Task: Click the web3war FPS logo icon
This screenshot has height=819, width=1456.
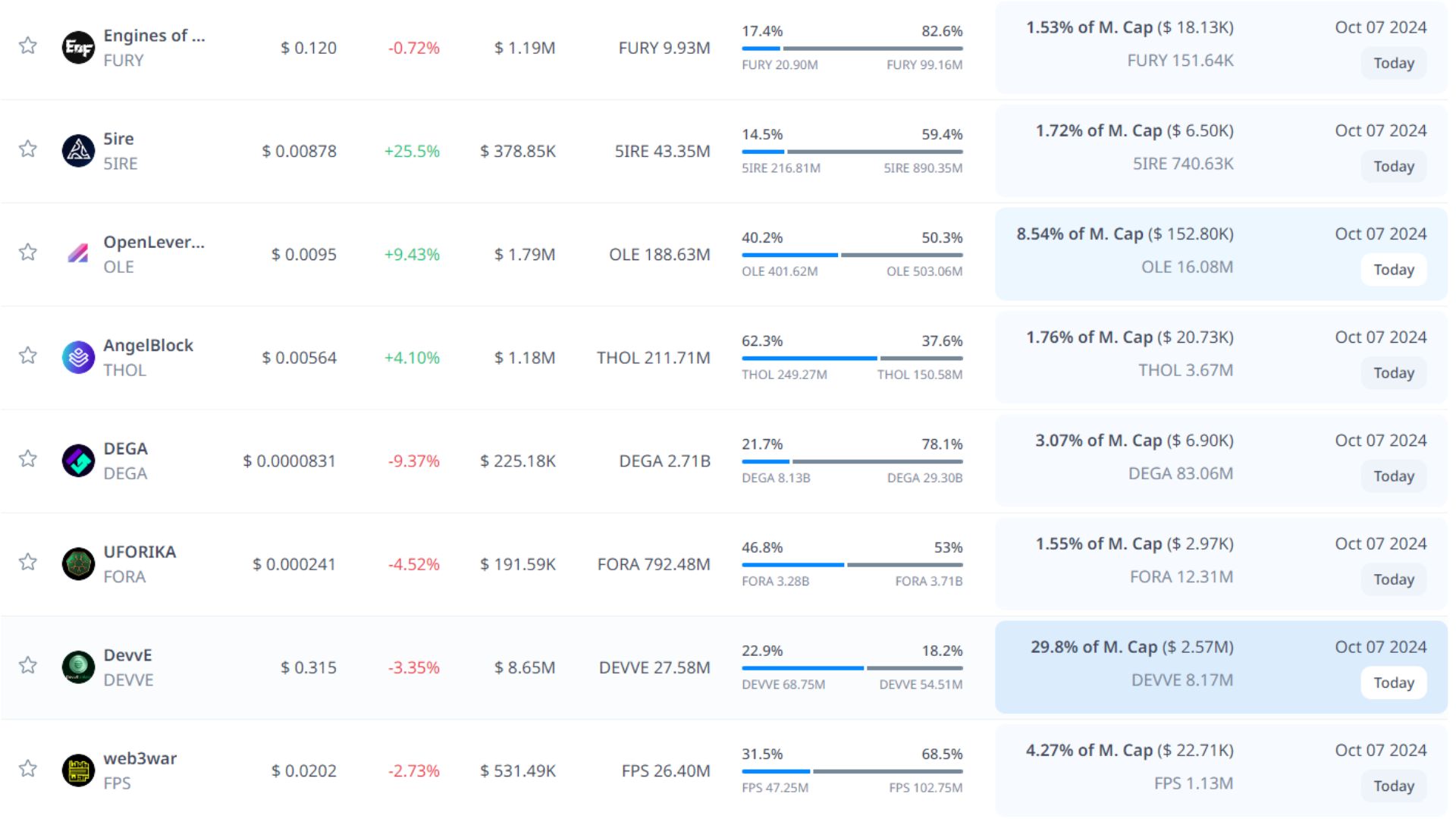Action: point(78,770)
